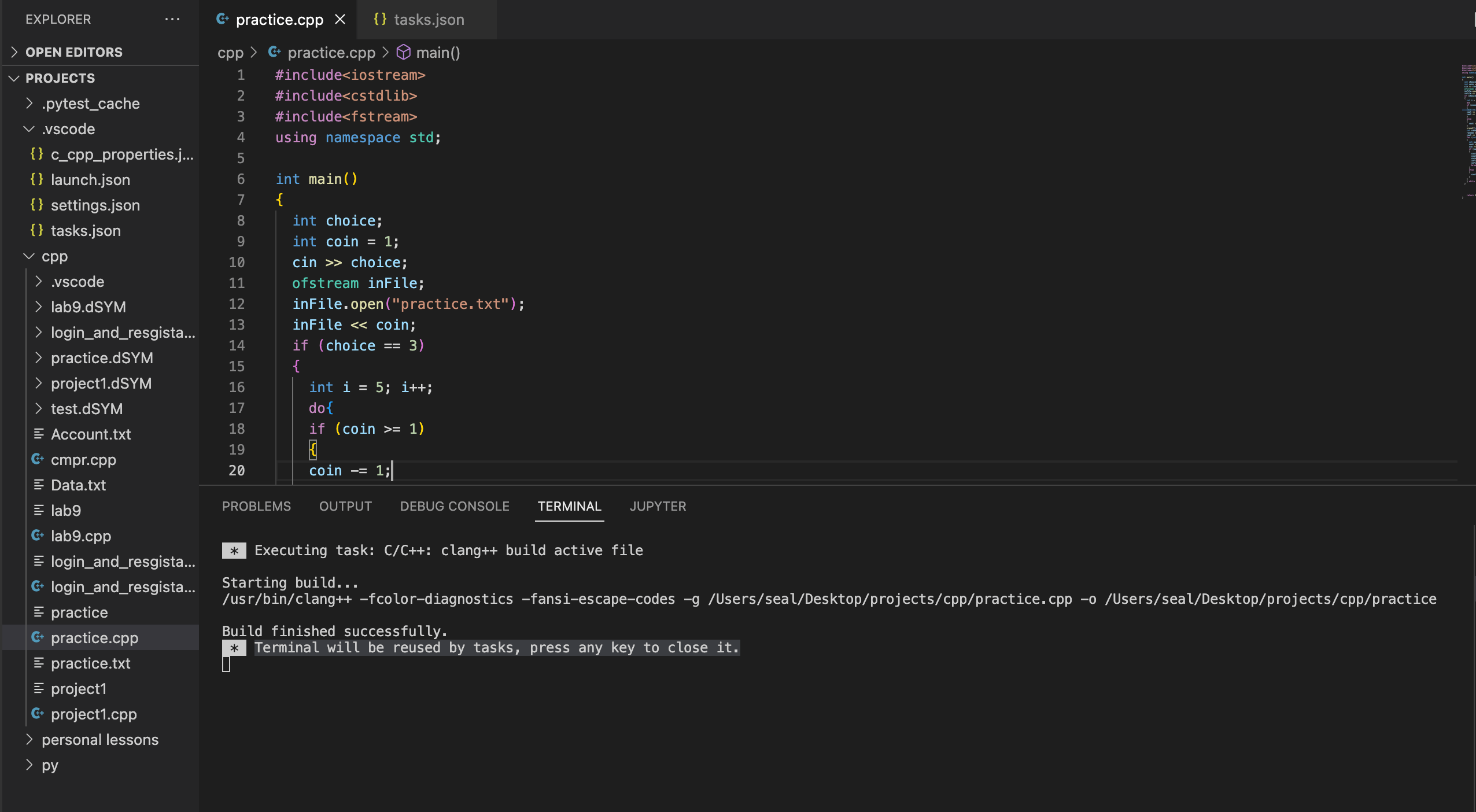
Task: Click the C++ icon next to cmpr.cpp
Action: click(38, 459)
